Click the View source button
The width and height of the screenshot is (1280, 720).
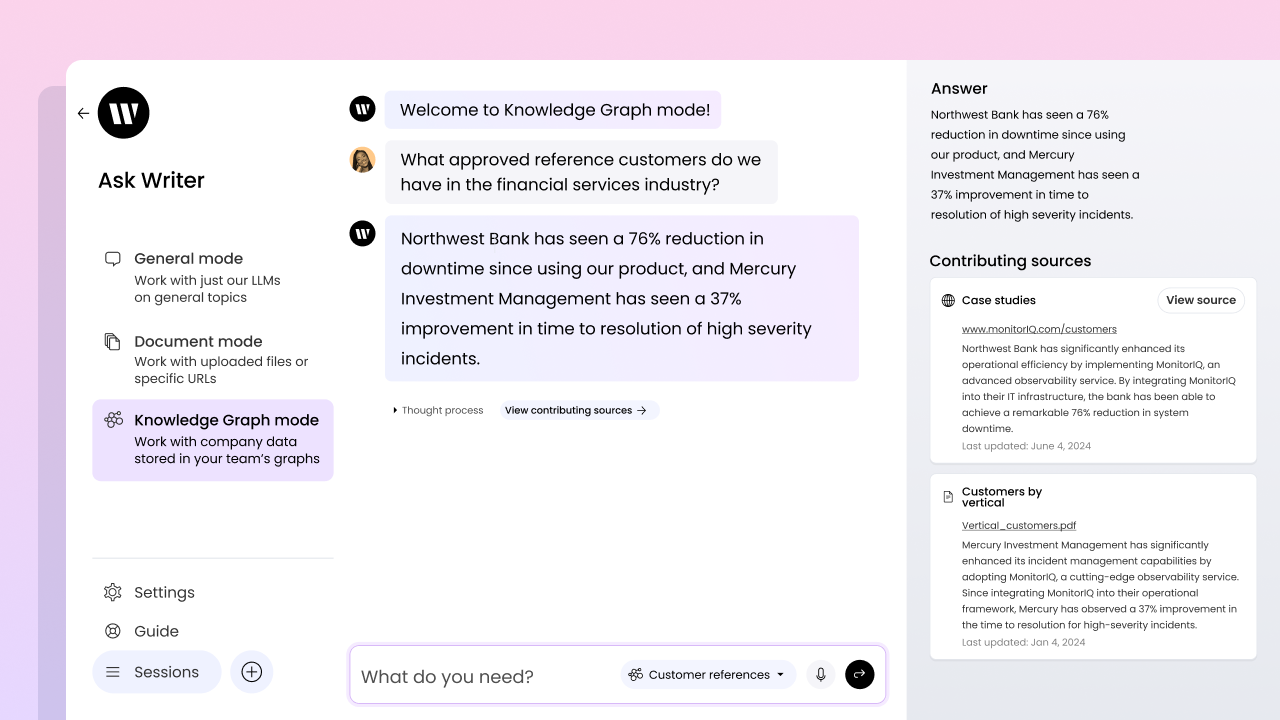pos(1200,300)
